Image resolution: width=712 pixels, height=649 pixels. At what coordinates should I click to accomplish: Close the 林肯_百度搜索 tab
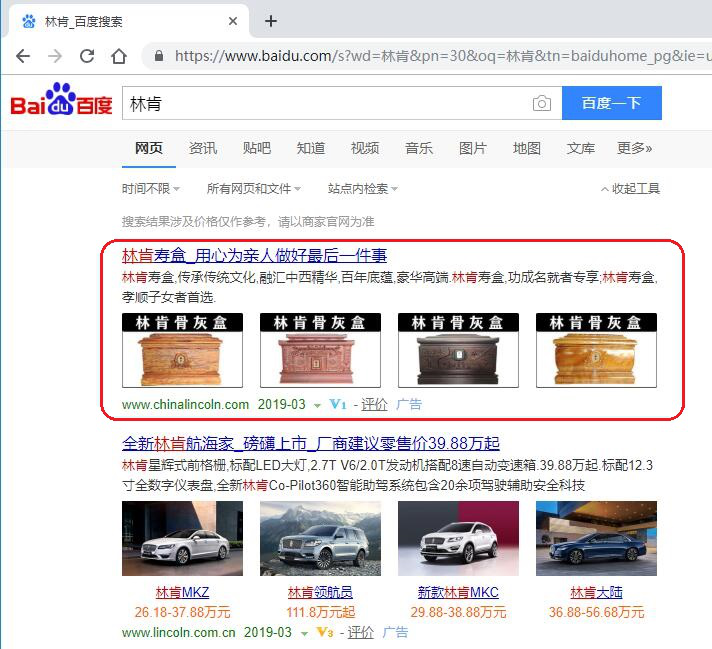pos(233,21)
